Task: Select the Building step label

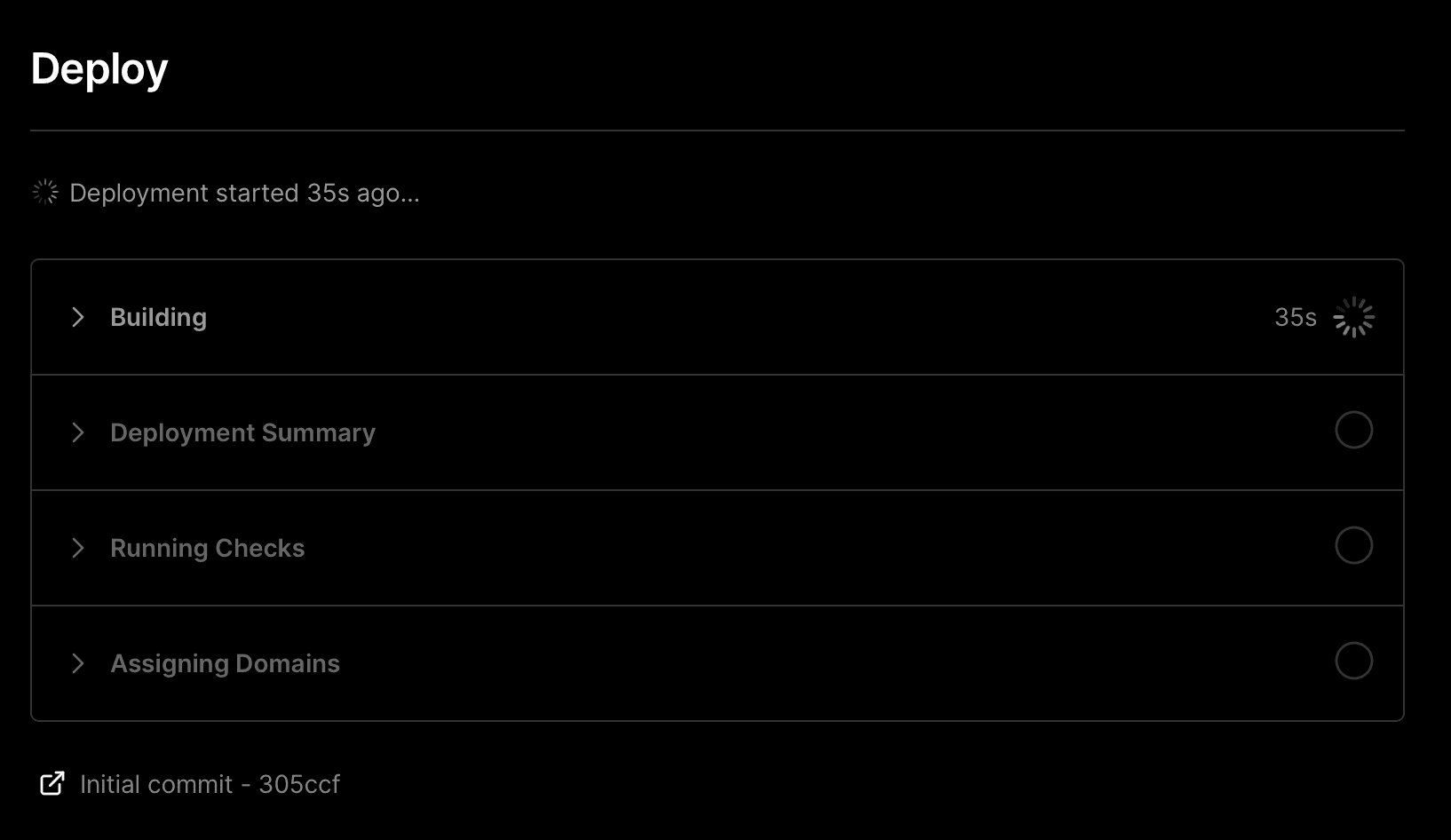Action: 158,317
